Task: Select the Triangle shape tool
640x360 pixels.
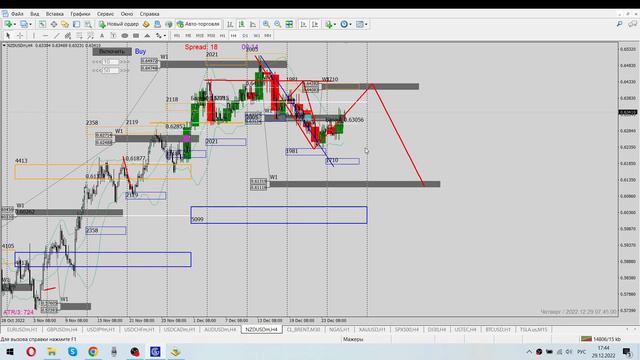Action: [147, 36]
